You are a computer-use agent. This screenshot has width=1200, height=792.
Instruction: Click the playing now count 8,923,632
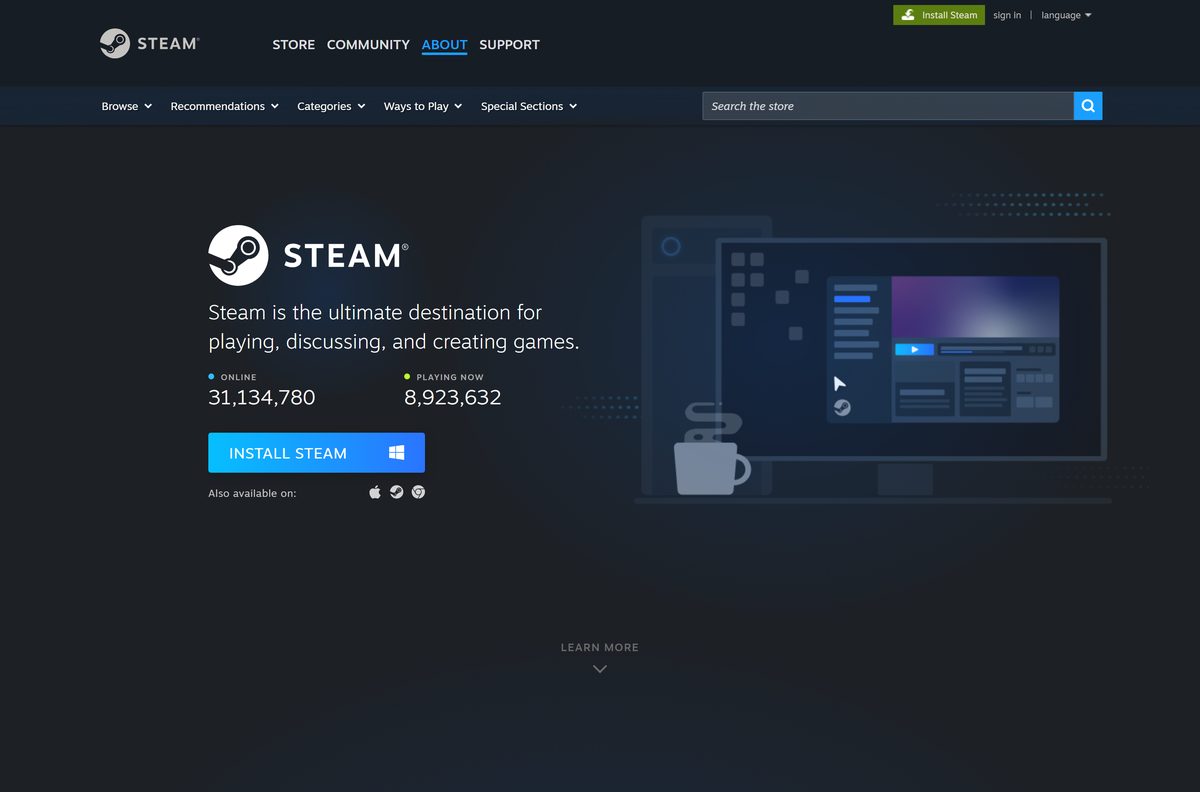[x=453, y=397]
